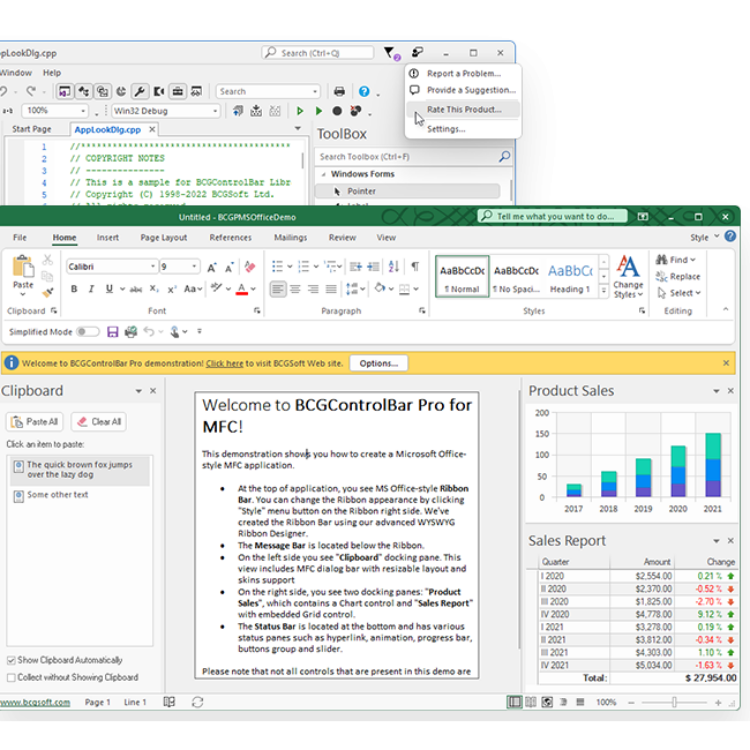Enable Collect without Showing Clipboard
The image size is (750, 750).
[11, 677]
